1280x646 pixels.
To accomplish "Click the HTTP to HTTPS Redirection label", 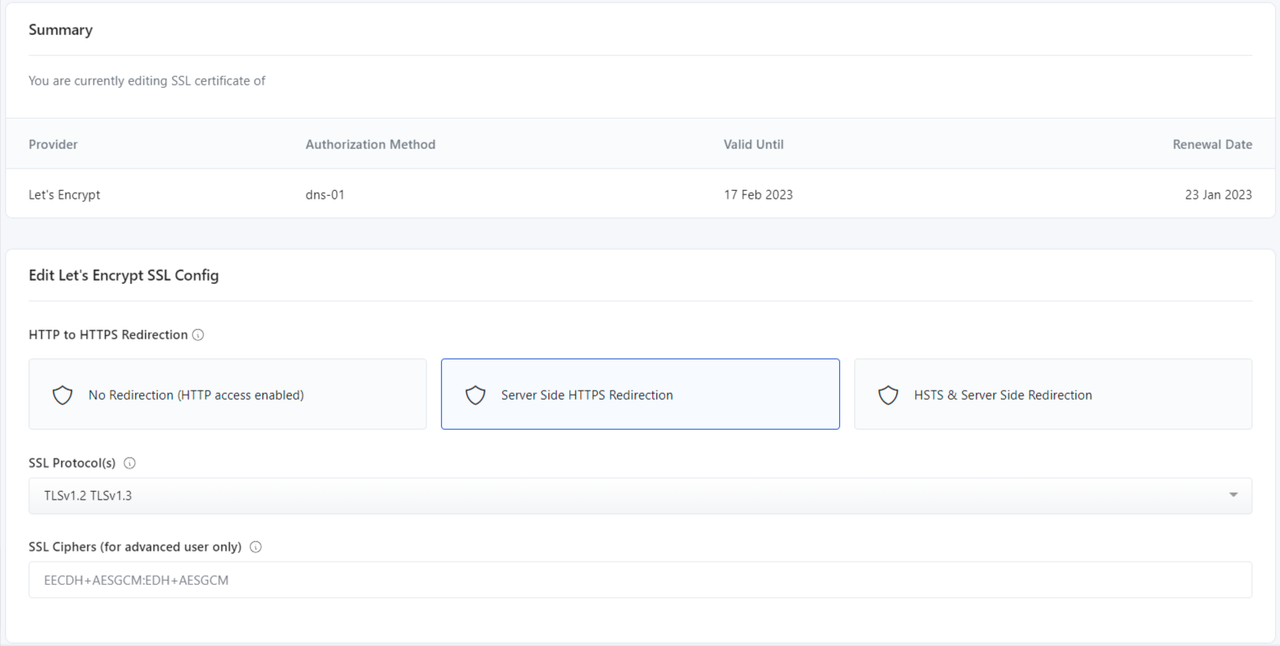I will pyautogui.click(x=108, y=335).
